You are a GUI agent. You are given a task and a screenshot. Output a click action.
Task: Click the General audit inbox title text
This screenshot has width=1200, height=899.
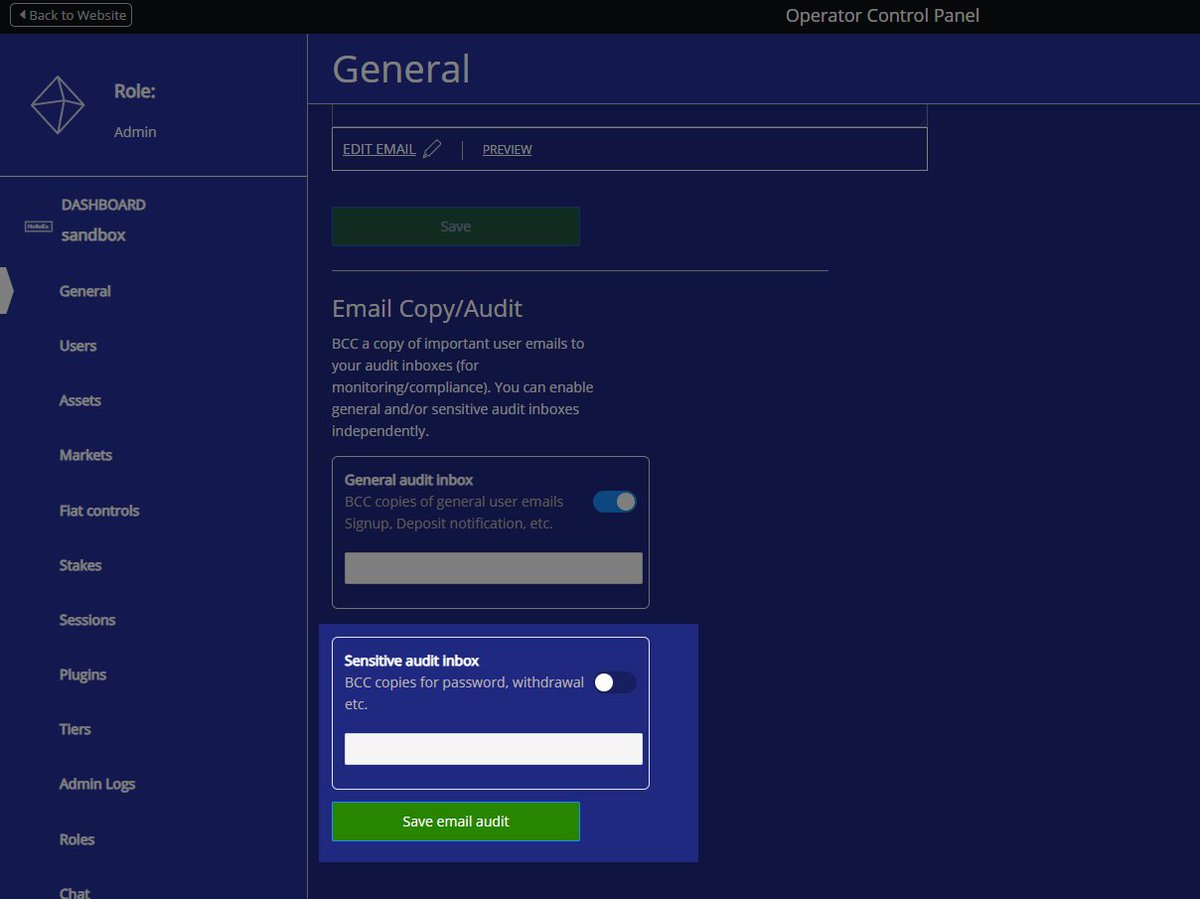coord(409,480)
